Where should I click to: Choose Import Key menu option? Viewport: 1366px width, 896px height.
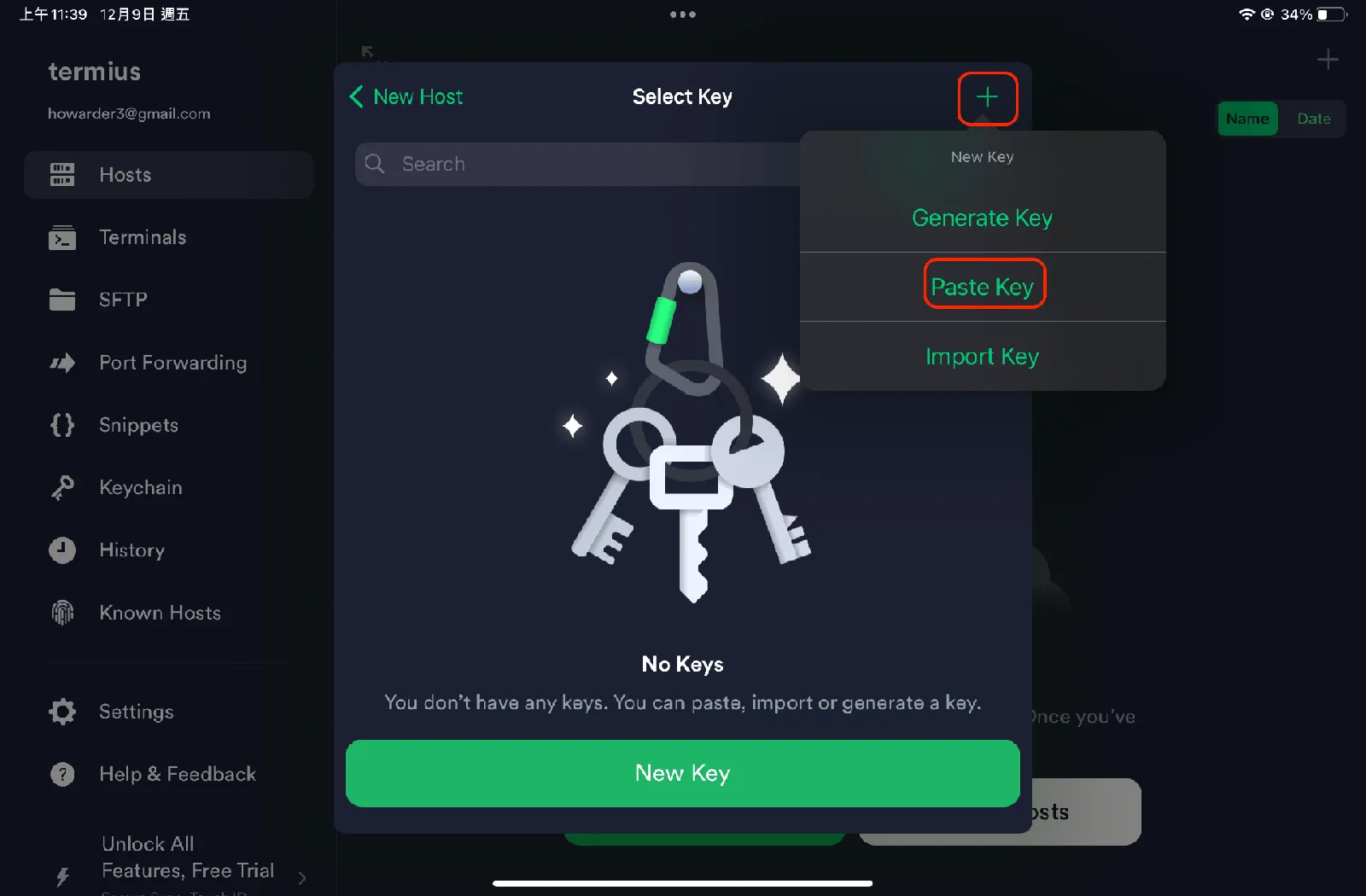(x=983, y=356)
